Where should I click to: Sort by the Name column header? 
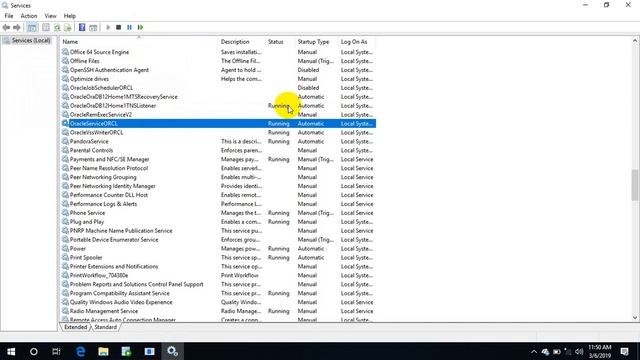[x=139, y=42]
